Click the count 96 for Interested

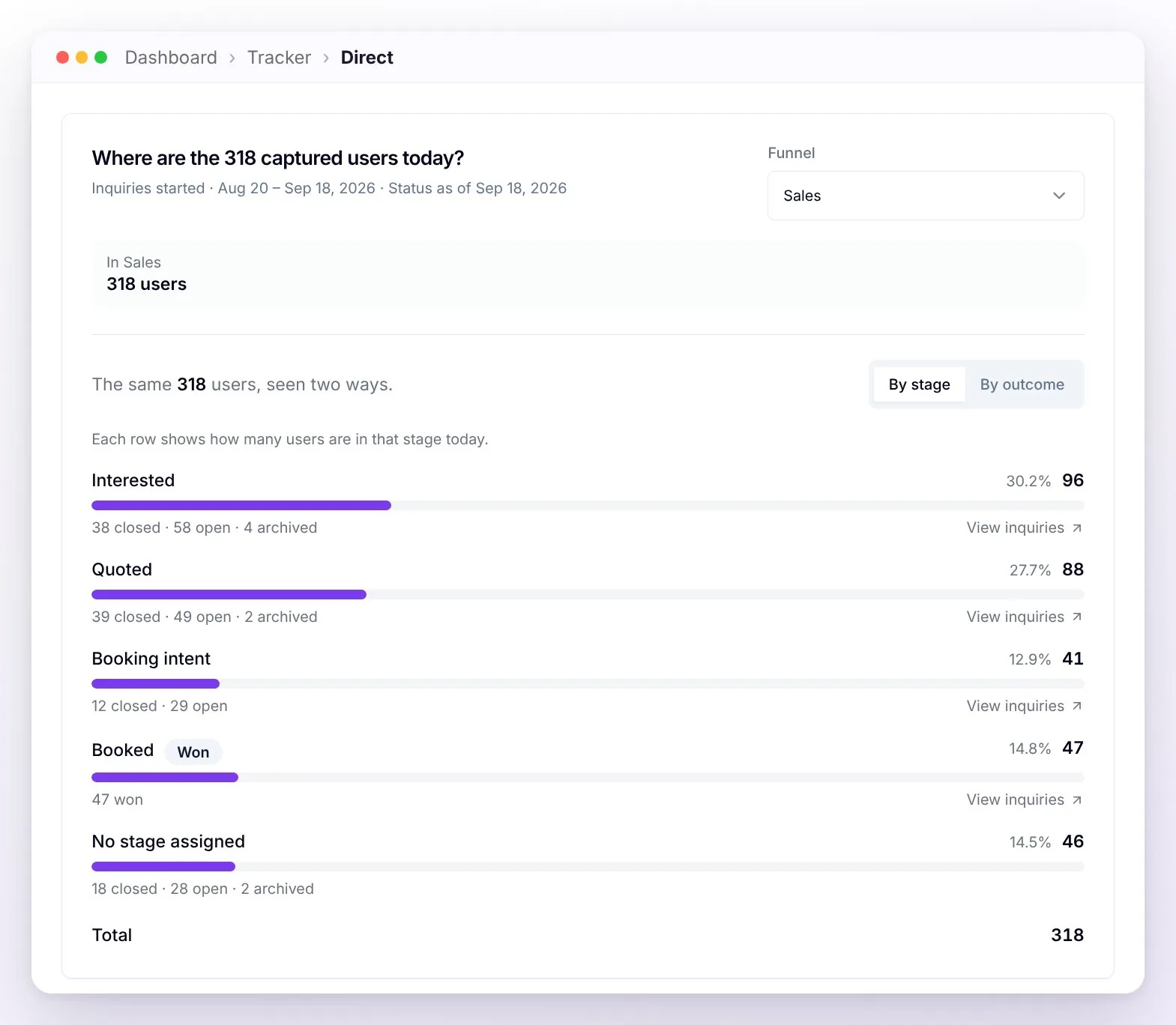click(x=1073, y=480)
